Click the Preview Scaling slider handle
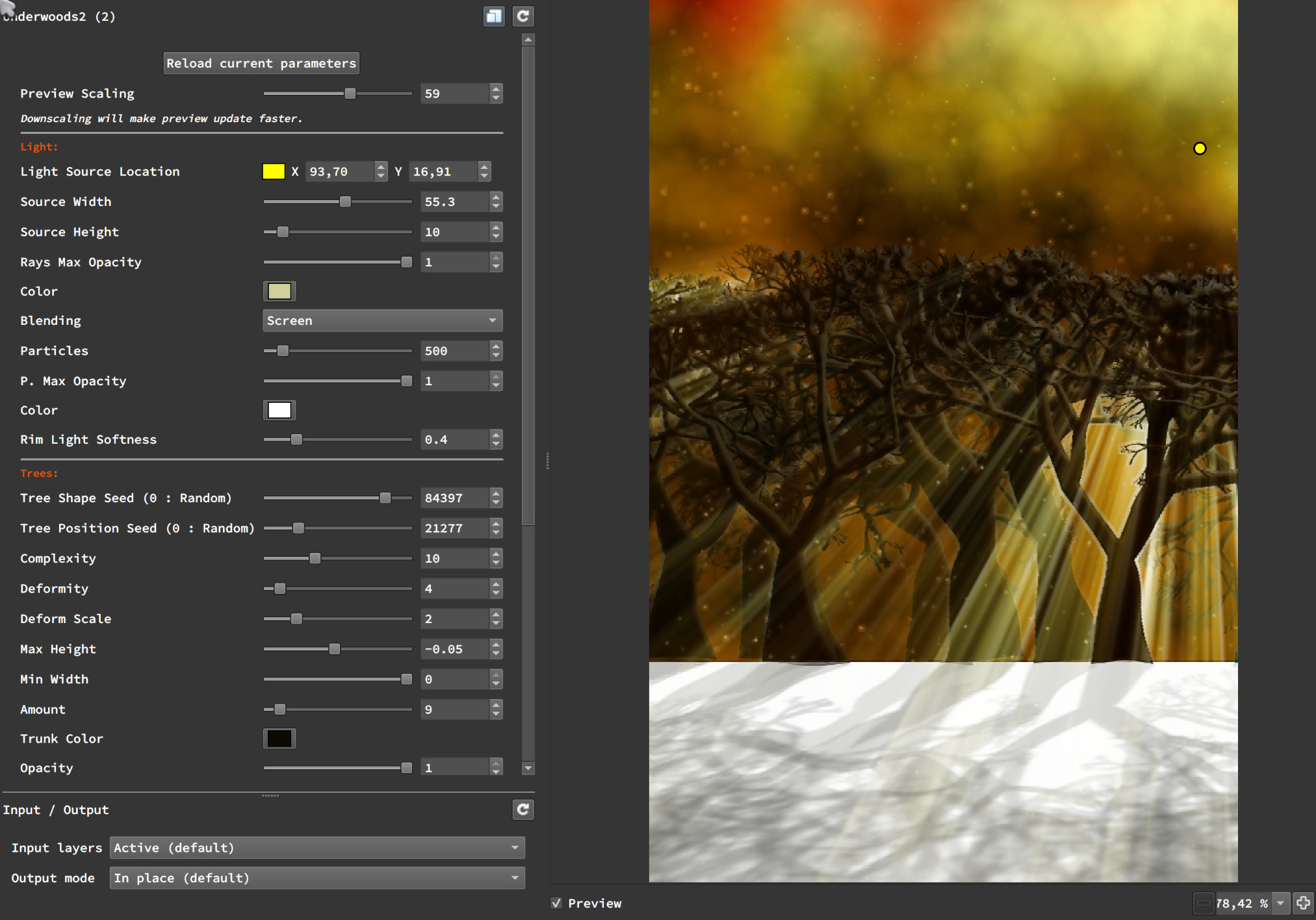Image resolution: width=1316 pixels, height=920 pixels. [x=350, y=94]
